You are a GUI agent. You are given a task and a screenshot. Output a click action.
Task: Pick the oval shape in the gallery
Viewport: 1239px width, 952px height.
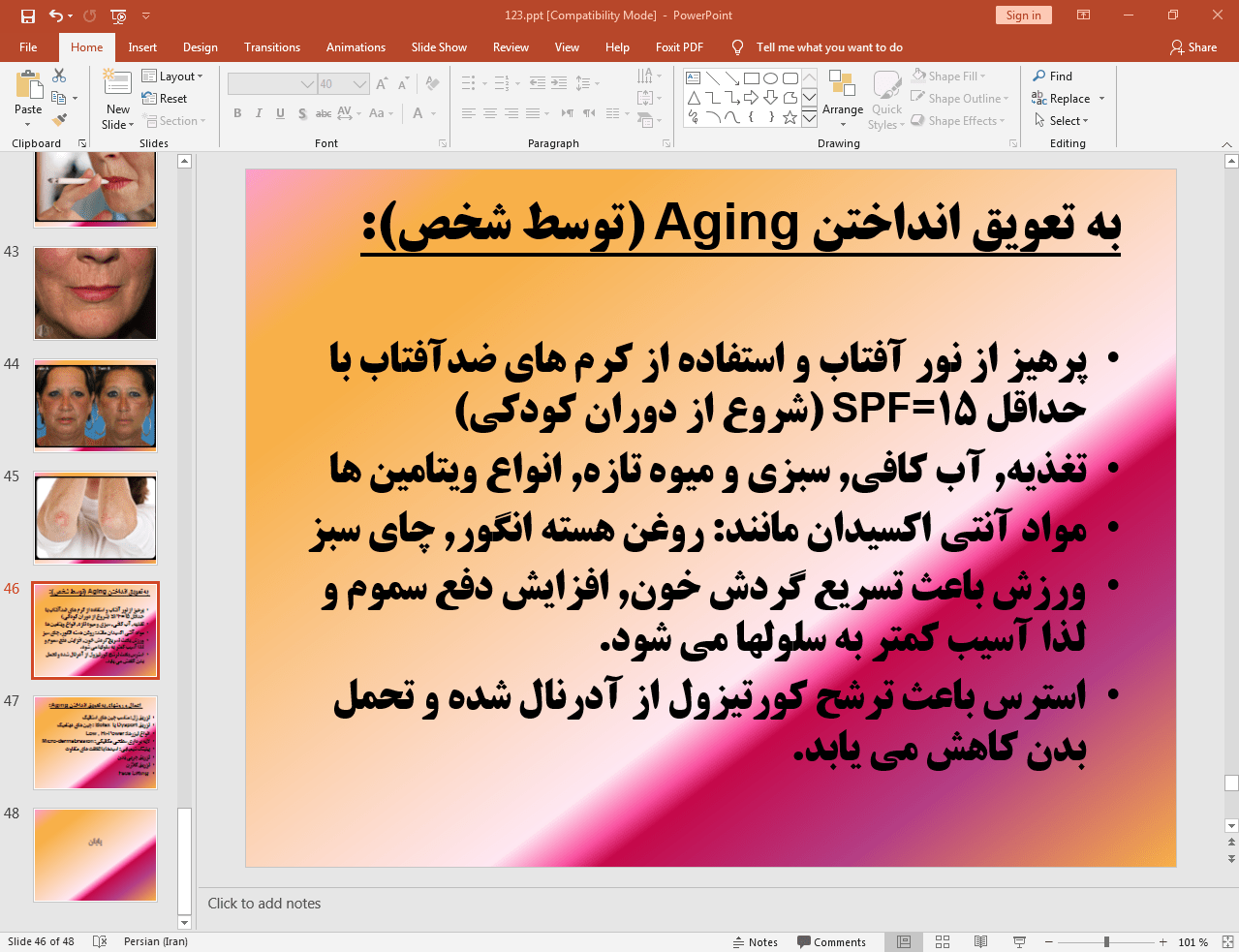pos(771,78)
